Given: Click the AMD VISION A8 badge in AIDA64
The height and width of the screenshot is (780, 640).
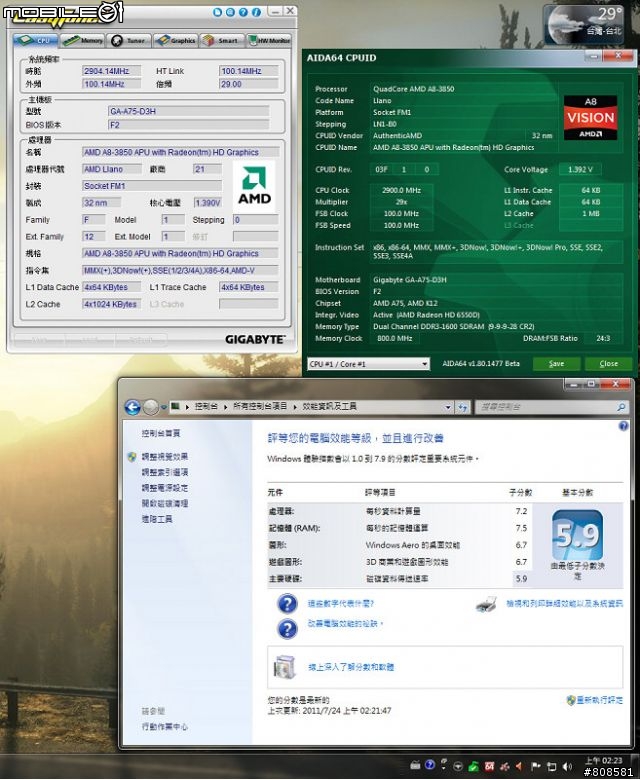Looking at the screenshot, I should 590,118.
